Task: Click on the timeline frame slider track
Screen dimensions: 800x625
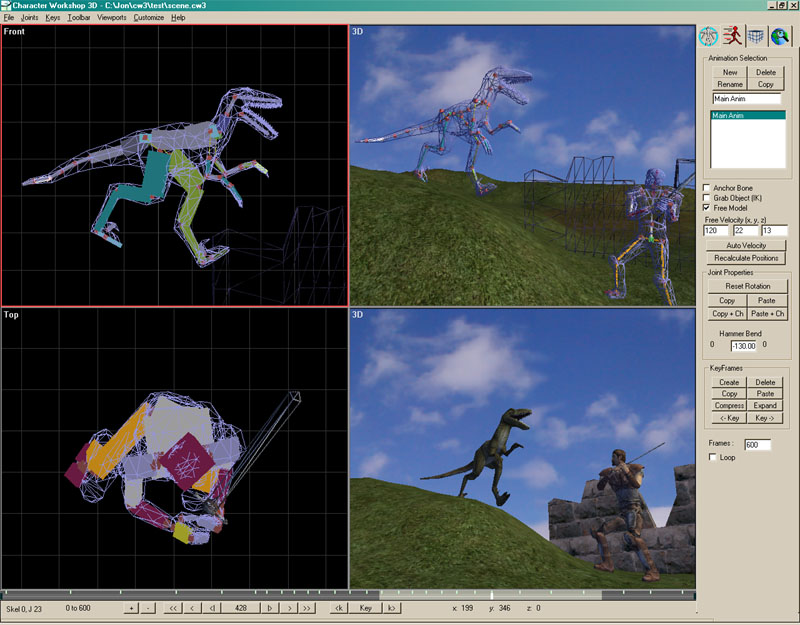Action: 348,595
